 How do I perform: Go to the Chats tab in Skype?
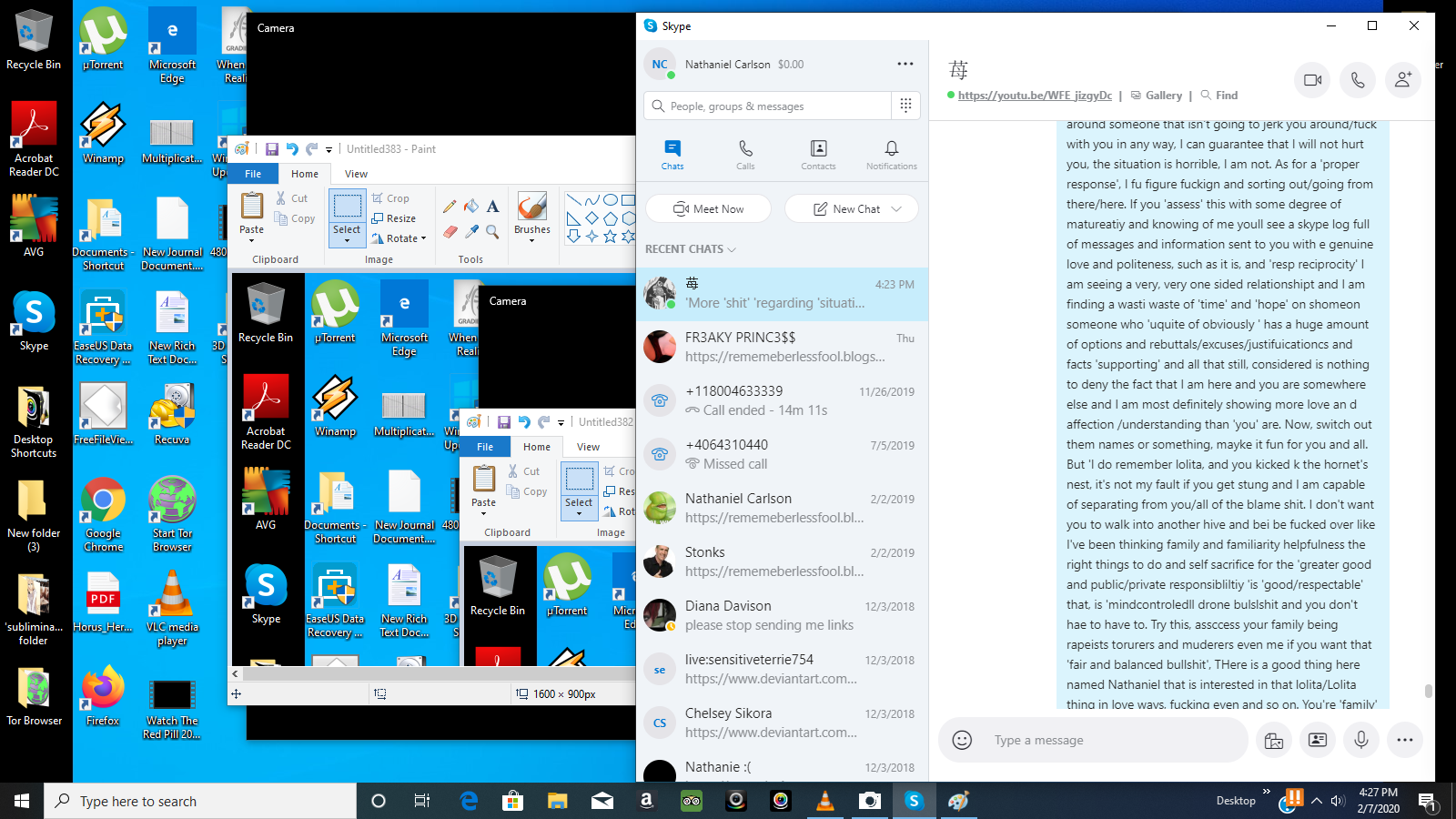672,154
